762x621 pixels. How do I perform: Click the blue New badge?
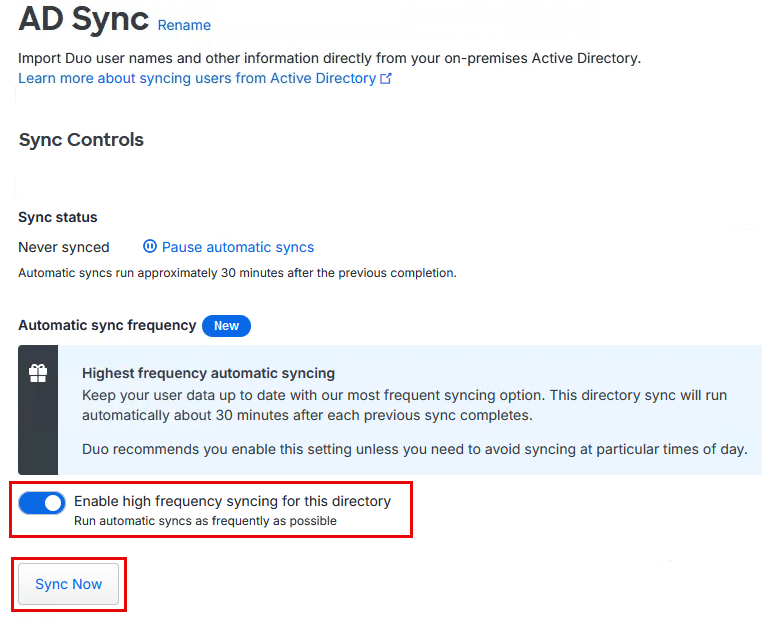click(x=226, y=325)
